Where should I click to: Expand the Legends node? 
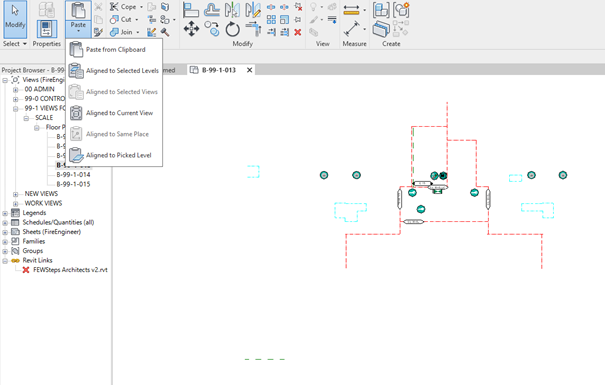(5, 213)
